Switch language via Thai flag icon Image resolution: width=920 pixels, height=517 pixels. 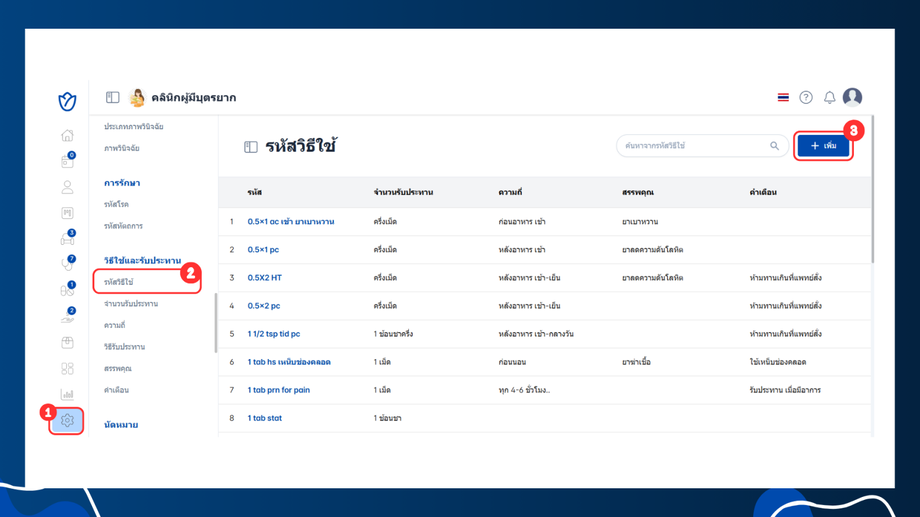(783, 97)
